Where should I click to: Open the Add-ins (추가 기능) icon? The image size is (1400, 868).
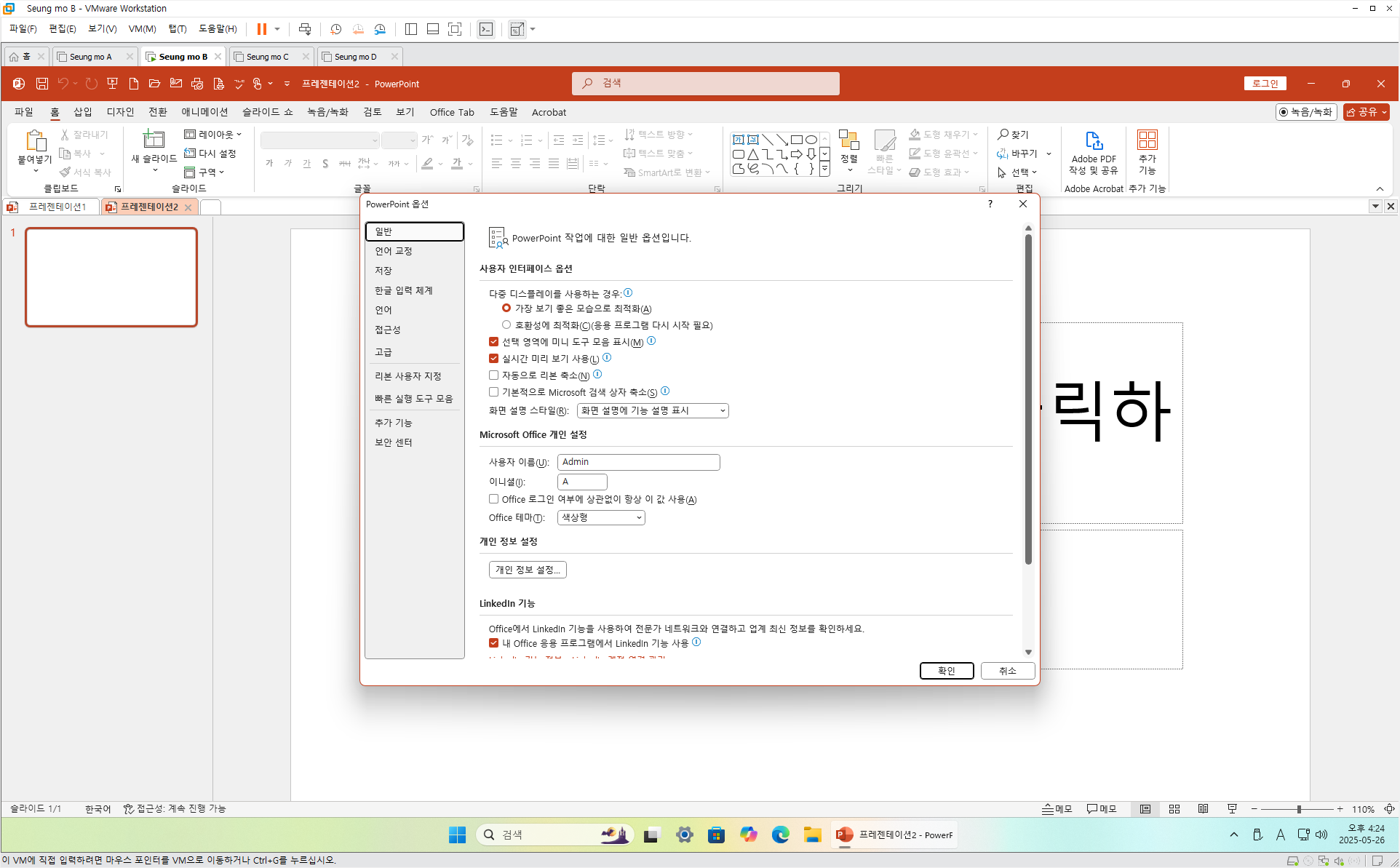click(x=1147, y=141)
